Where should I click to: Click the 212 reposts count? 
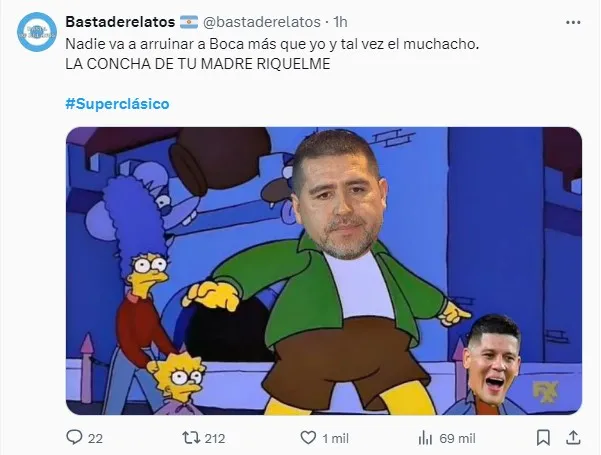[x=215, y=439]
